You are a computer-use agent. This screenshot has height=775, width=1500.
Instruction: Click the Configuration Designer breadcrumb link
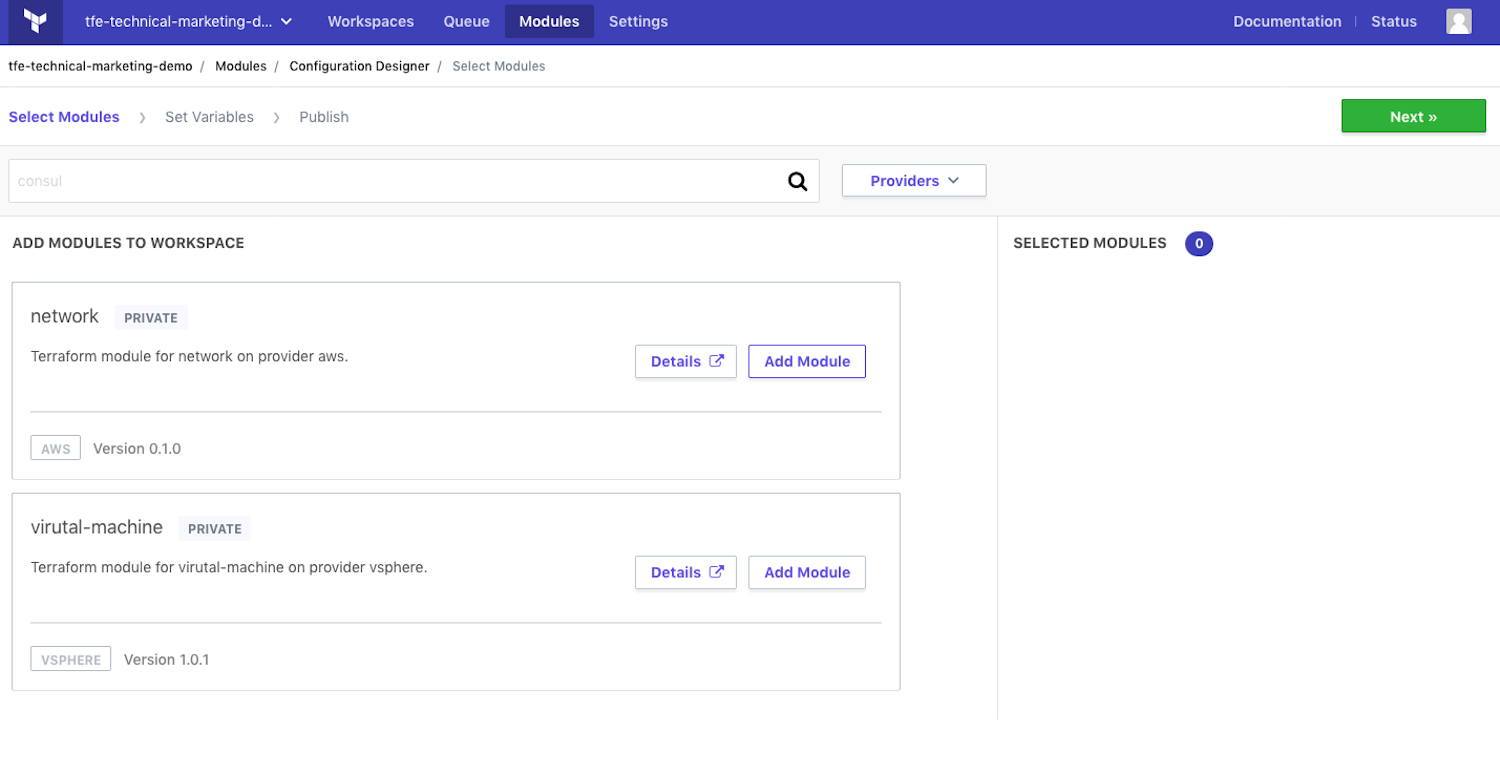point(359,66)
